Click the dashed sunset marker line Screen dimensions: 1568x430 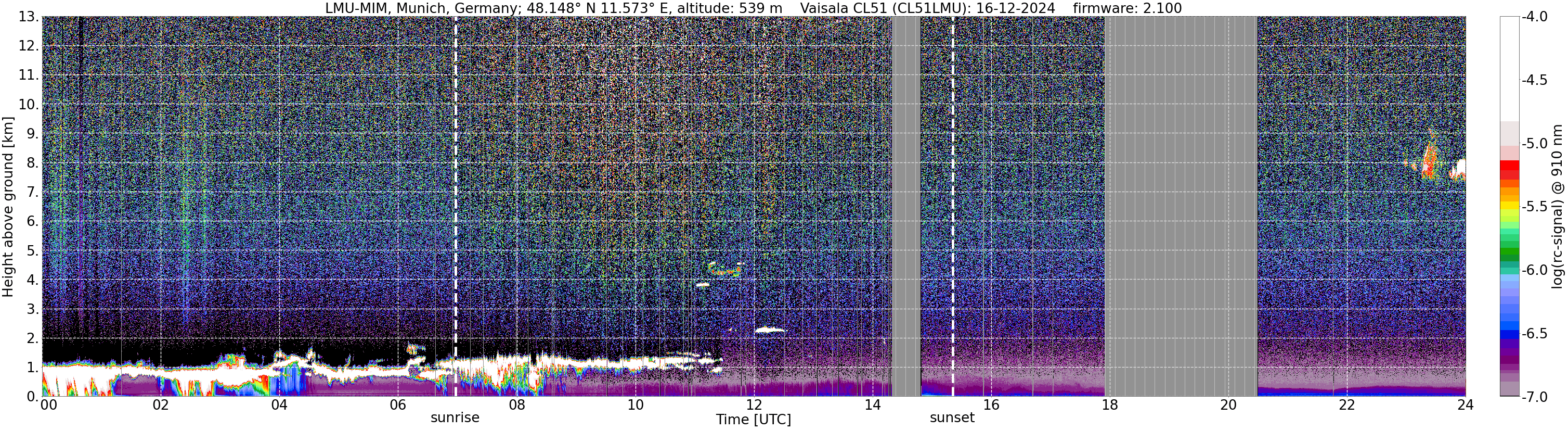tap(953, 206)
